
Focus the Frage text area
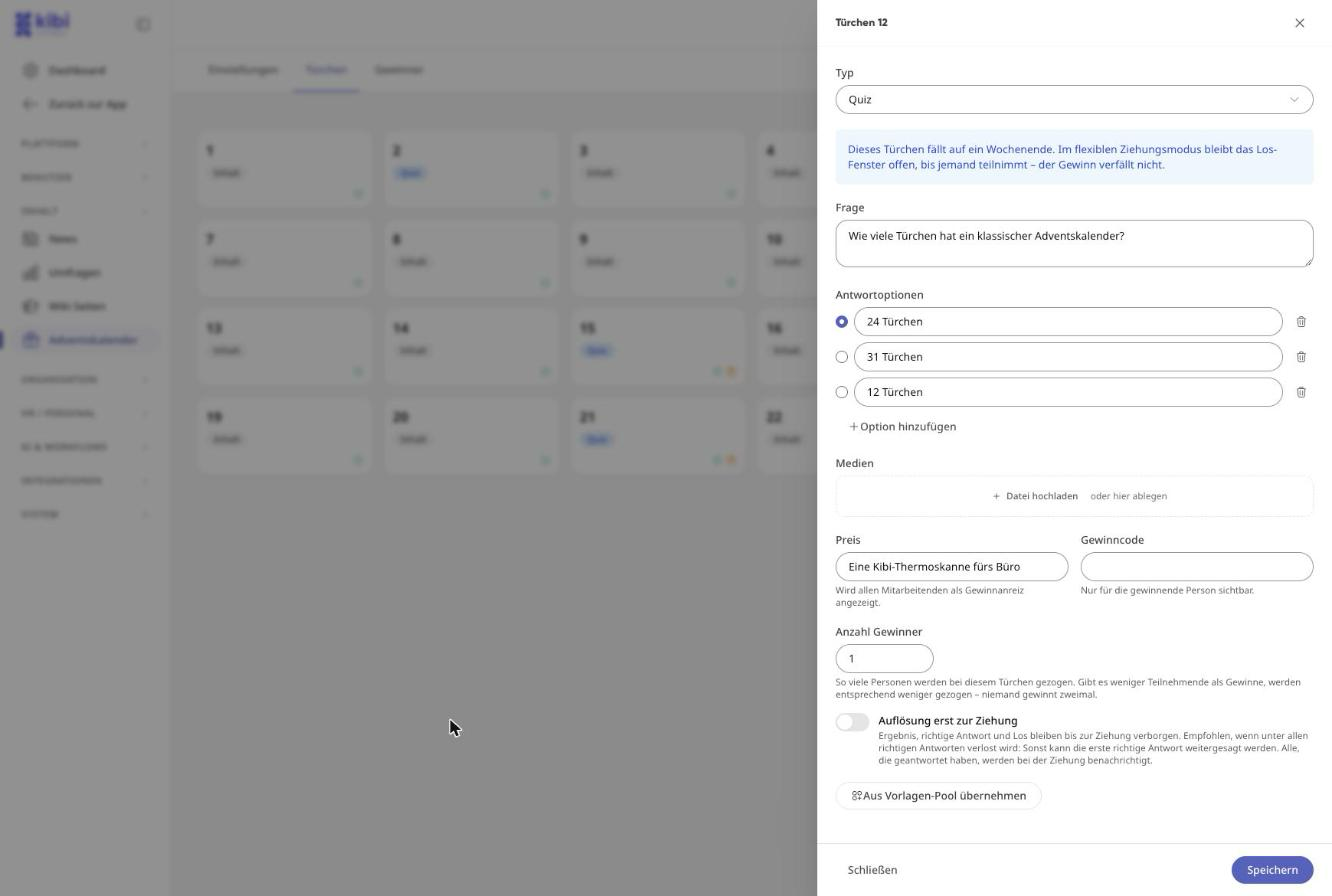pyautogui.click(x=1074, y=244)
